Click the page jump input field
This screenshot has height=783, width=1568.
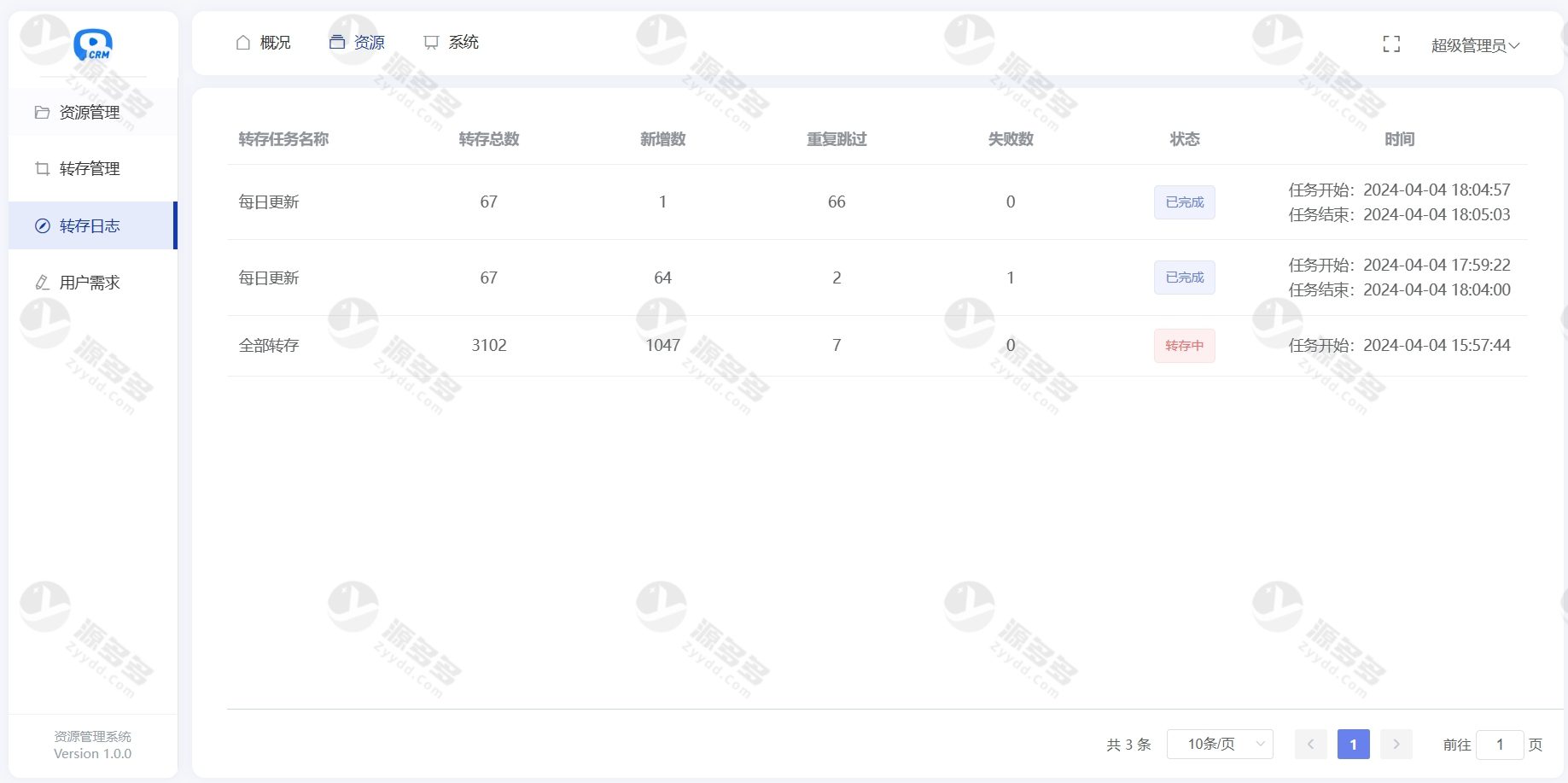1499,745
